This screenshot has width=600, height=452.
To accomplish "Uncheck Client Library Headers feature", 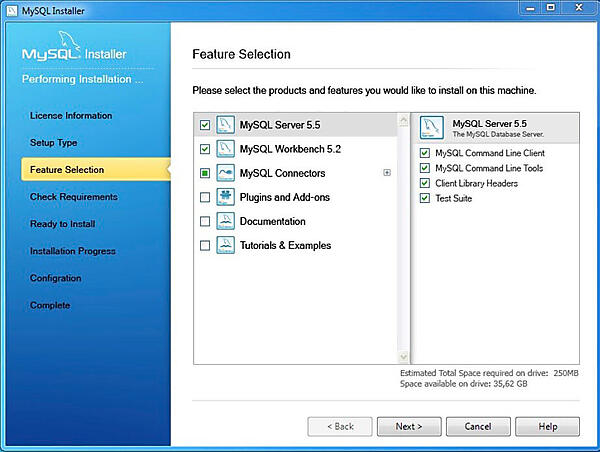I will 425,183.
